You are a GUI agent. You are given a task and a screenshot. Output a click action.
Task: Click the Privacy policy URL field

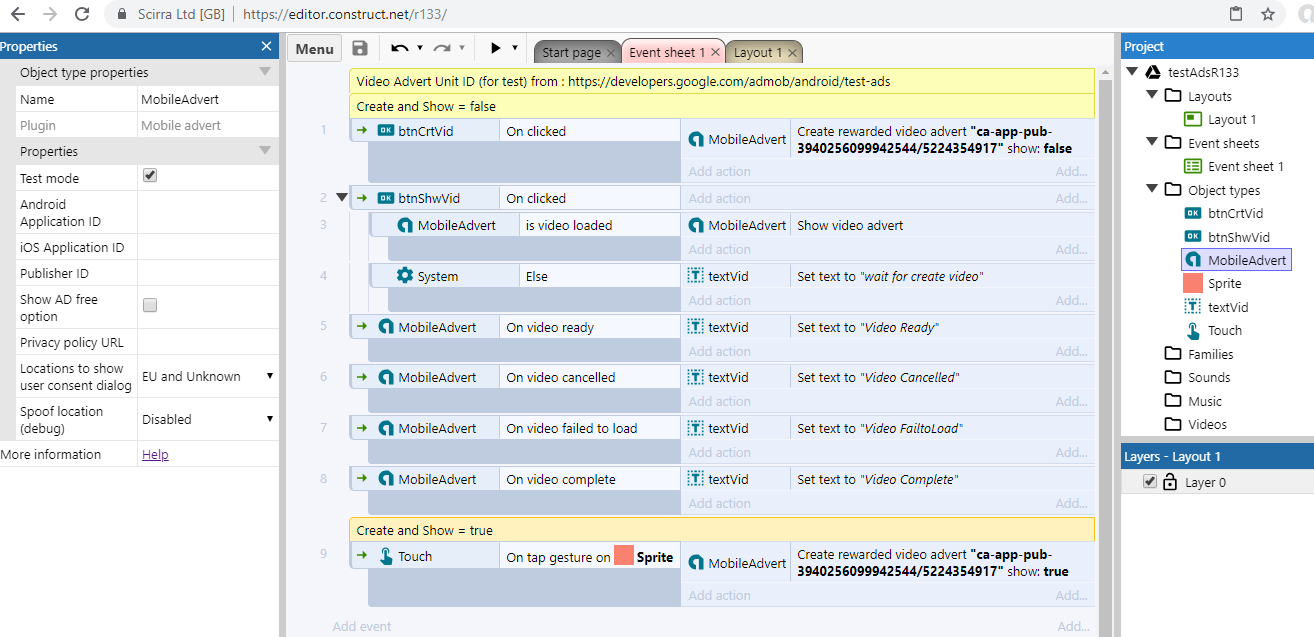tap(208, 342)
